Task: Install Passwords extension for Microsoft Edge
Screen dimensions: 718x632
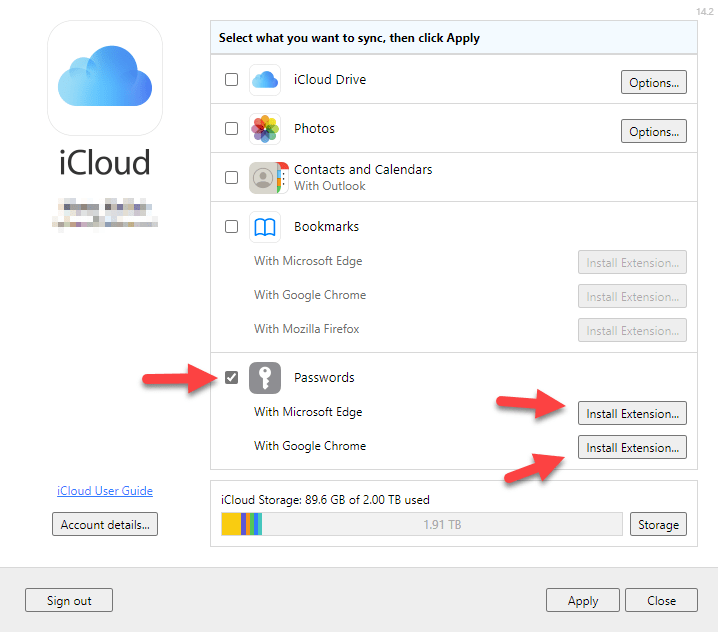Action: click(632, 414)
